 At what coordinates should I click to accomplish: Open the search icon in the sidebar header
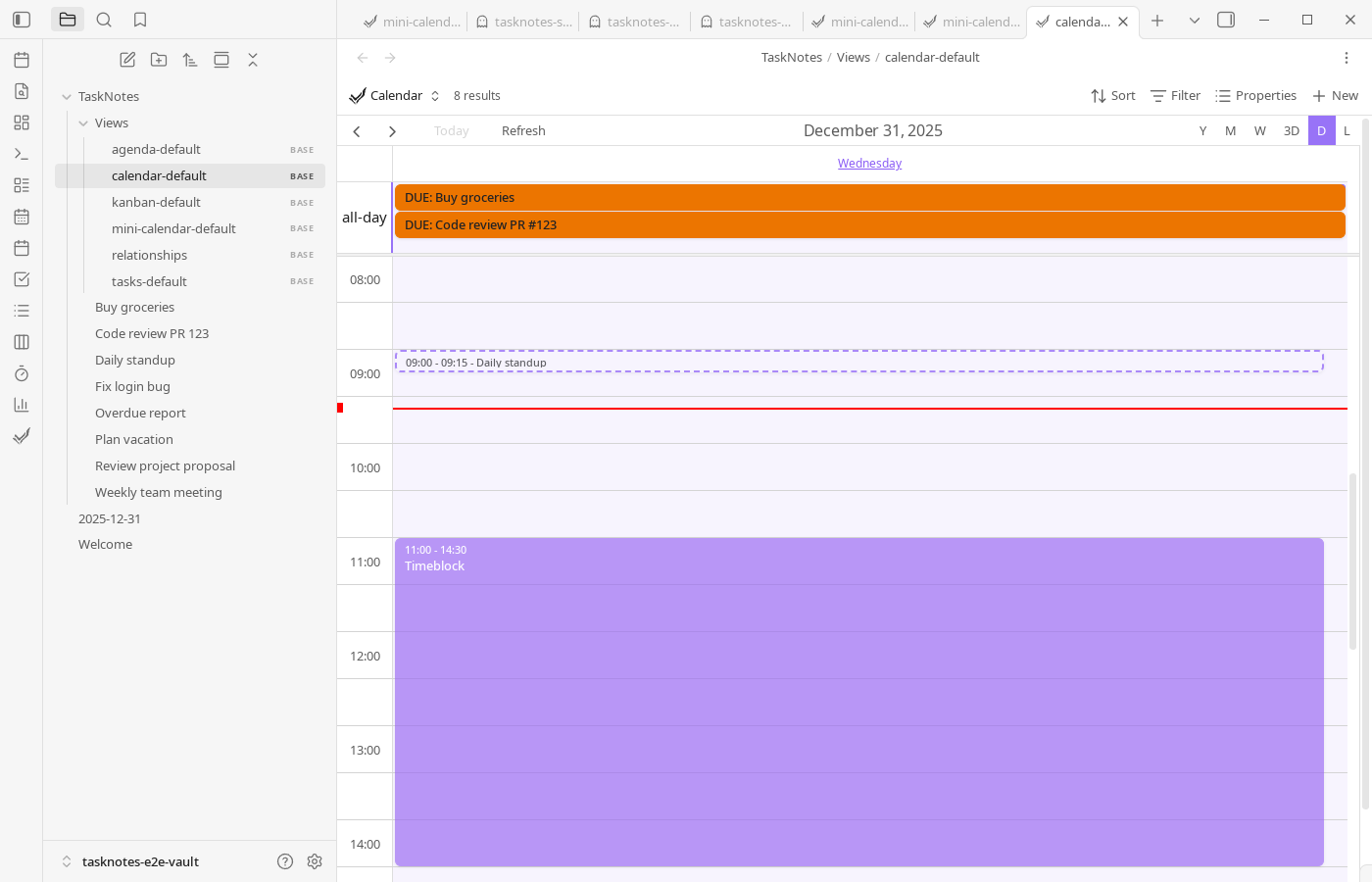tap(104, 20)
